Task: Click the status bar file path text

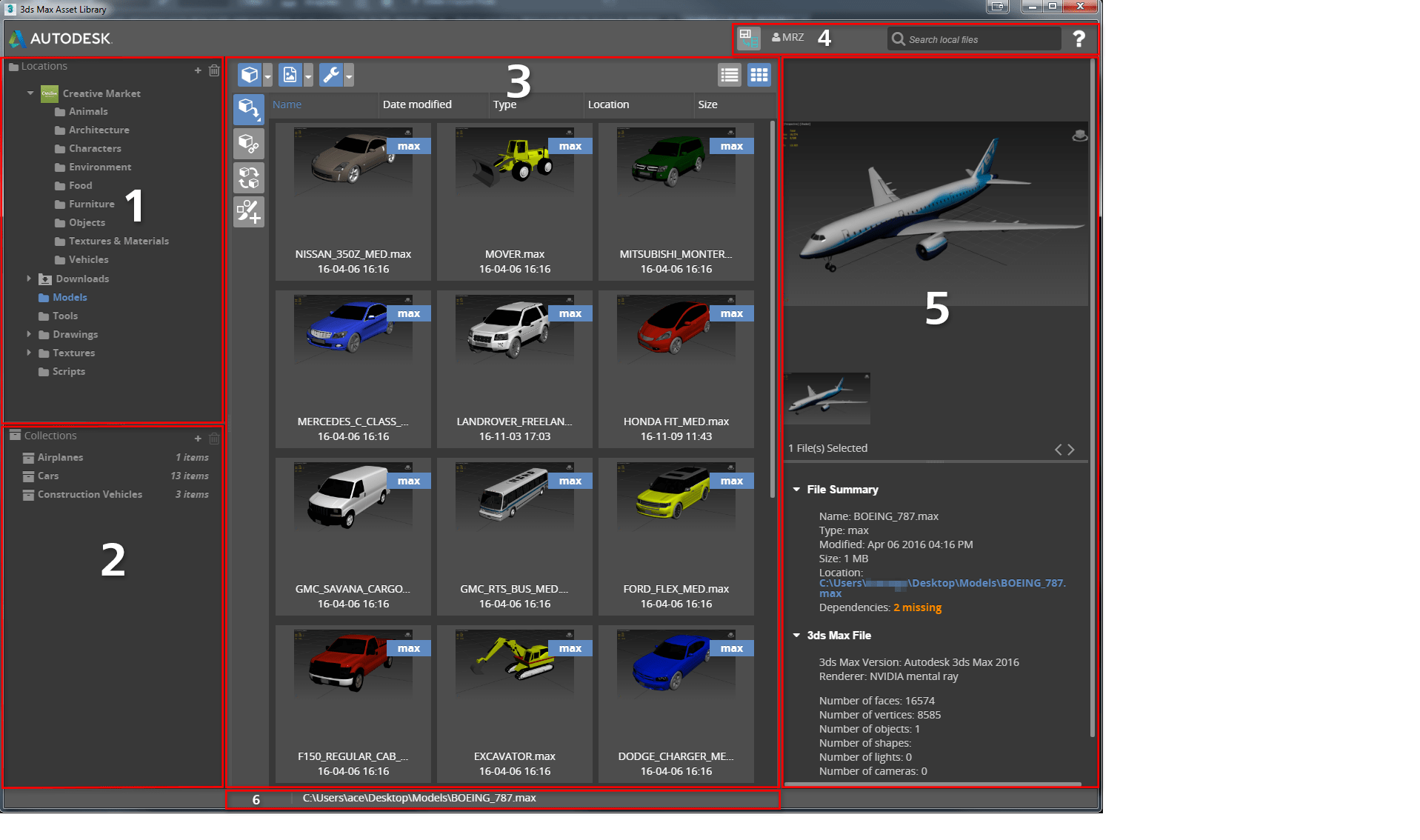Action: click(x=419, y=798)
